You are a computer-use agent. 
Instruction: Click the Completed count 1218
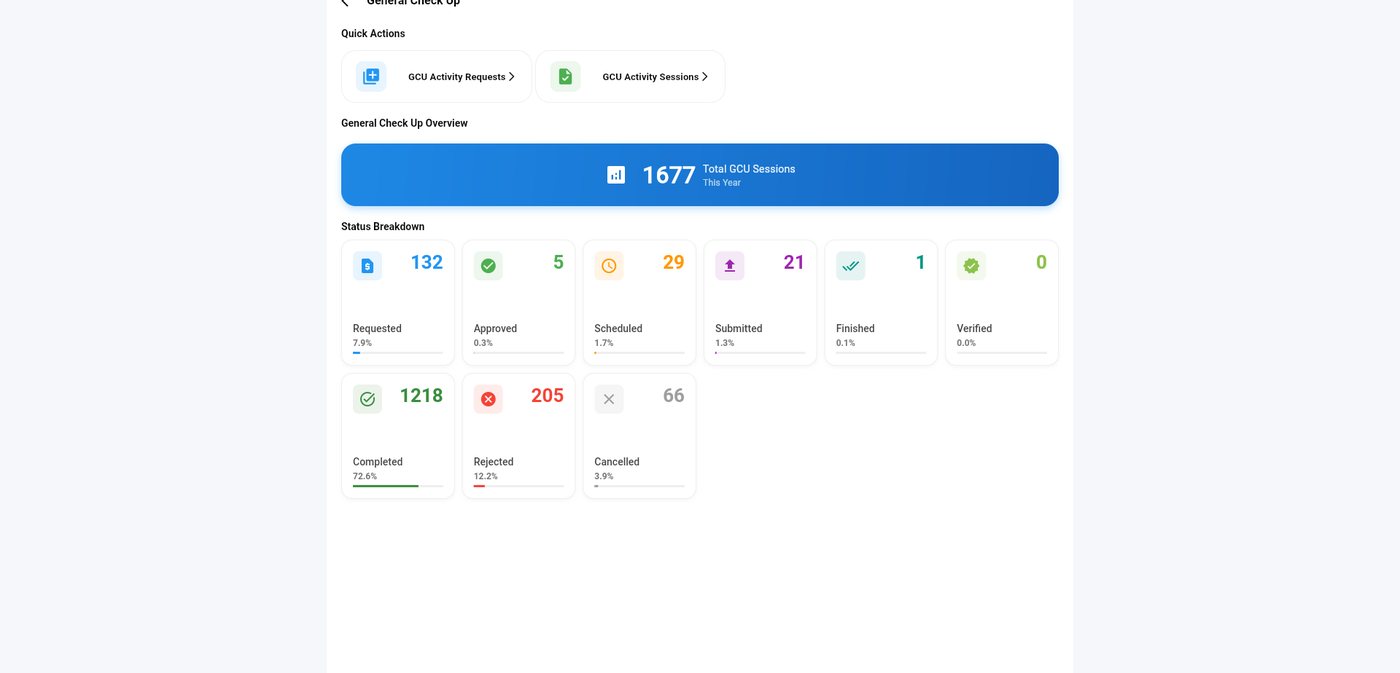coord(421,395)
